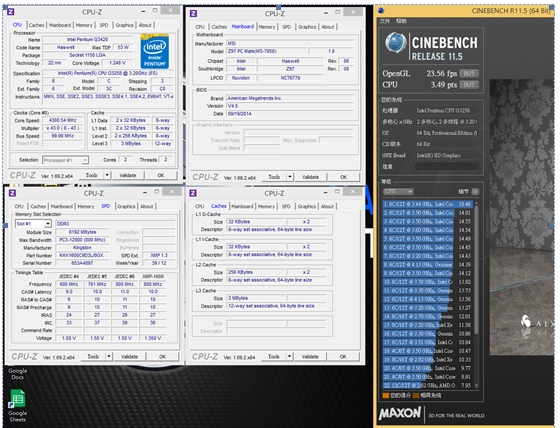Click the purple Z icon in the Caches CPU-Z window

click(x=193, y=193)
